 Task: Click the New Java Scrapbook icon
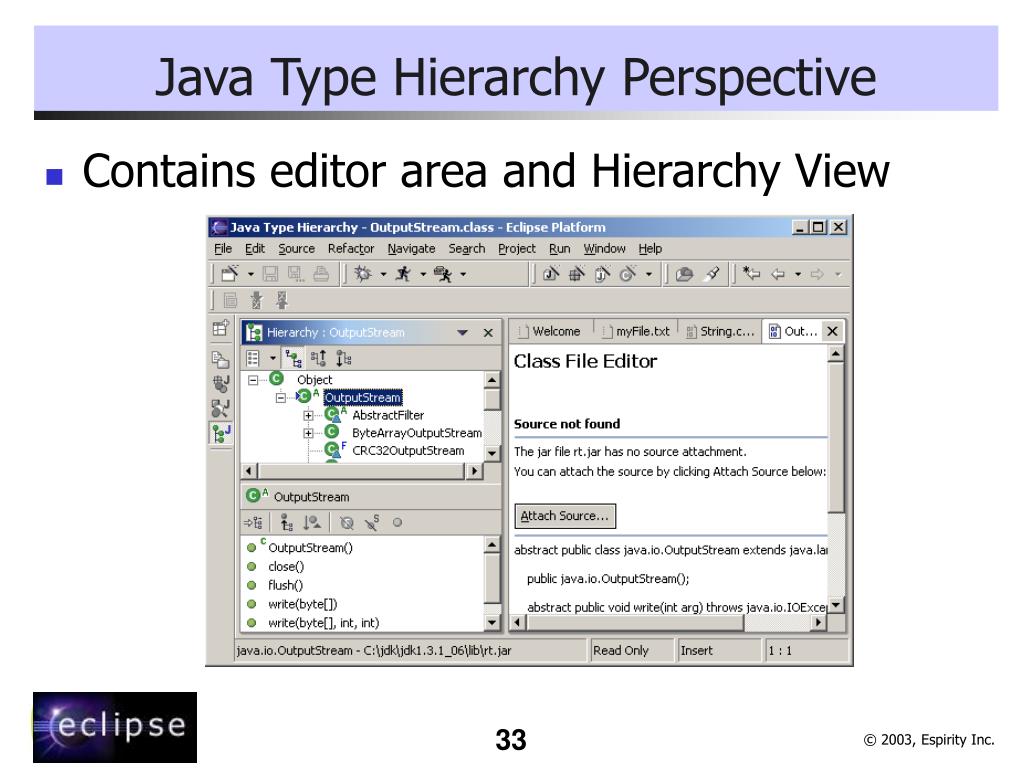(x=602, y=274)
